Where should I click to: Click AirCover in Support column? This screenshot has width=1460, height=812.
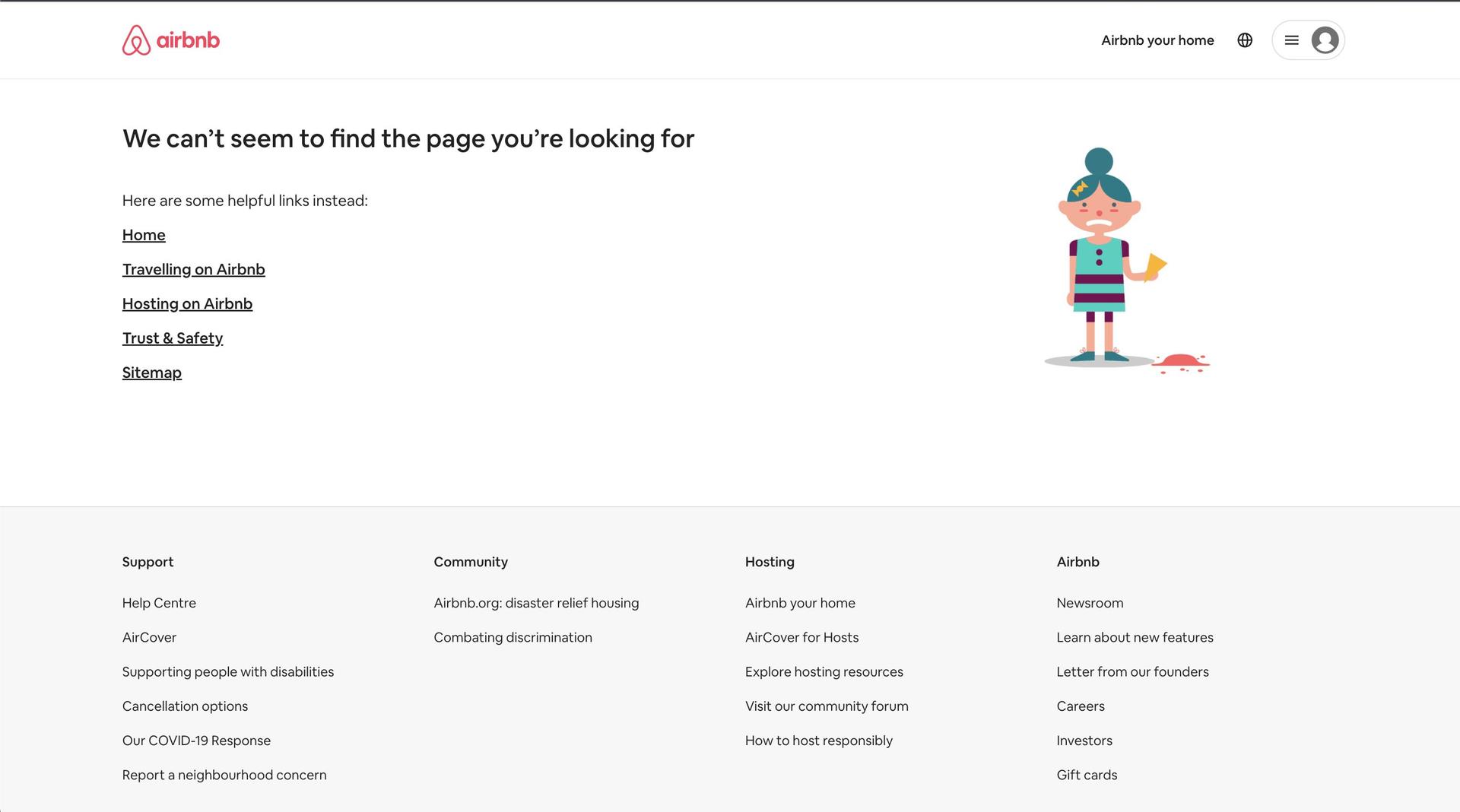pos(149,637)
